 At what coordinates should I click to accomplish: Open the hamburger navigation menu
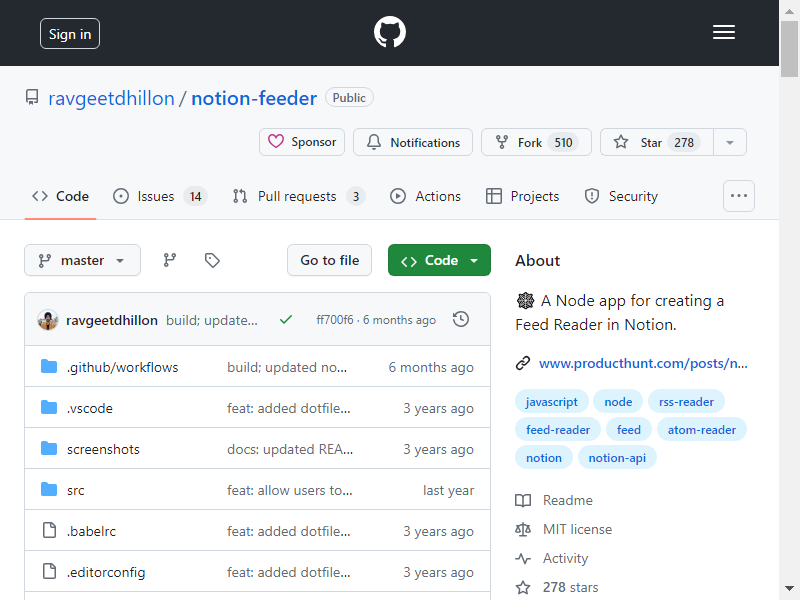coord(723,33)
